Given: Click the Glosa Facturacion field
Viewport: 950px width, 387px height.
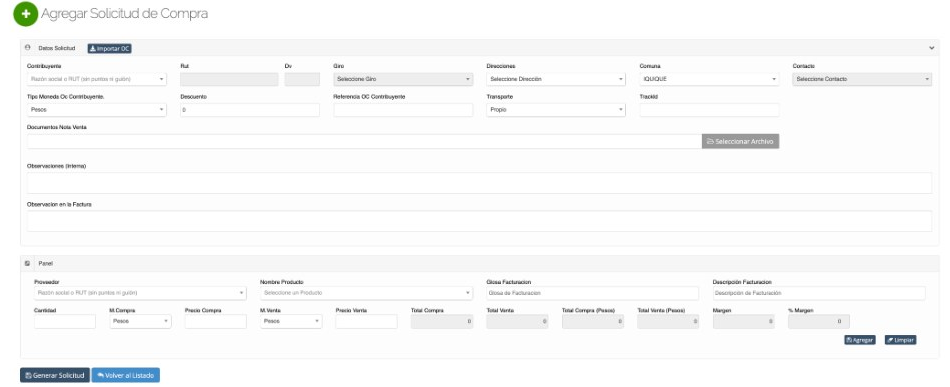Looking at the screenshot, I should tap(593, 293).
